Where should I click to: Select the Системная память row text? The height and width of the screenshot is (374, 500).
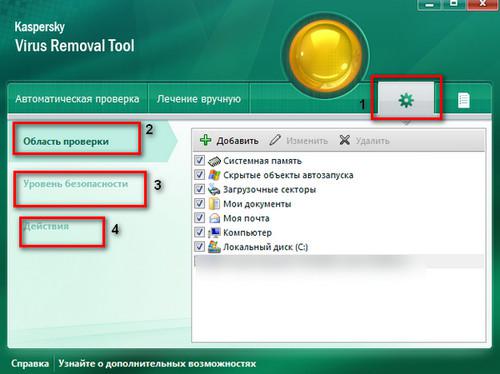[262, 161]
